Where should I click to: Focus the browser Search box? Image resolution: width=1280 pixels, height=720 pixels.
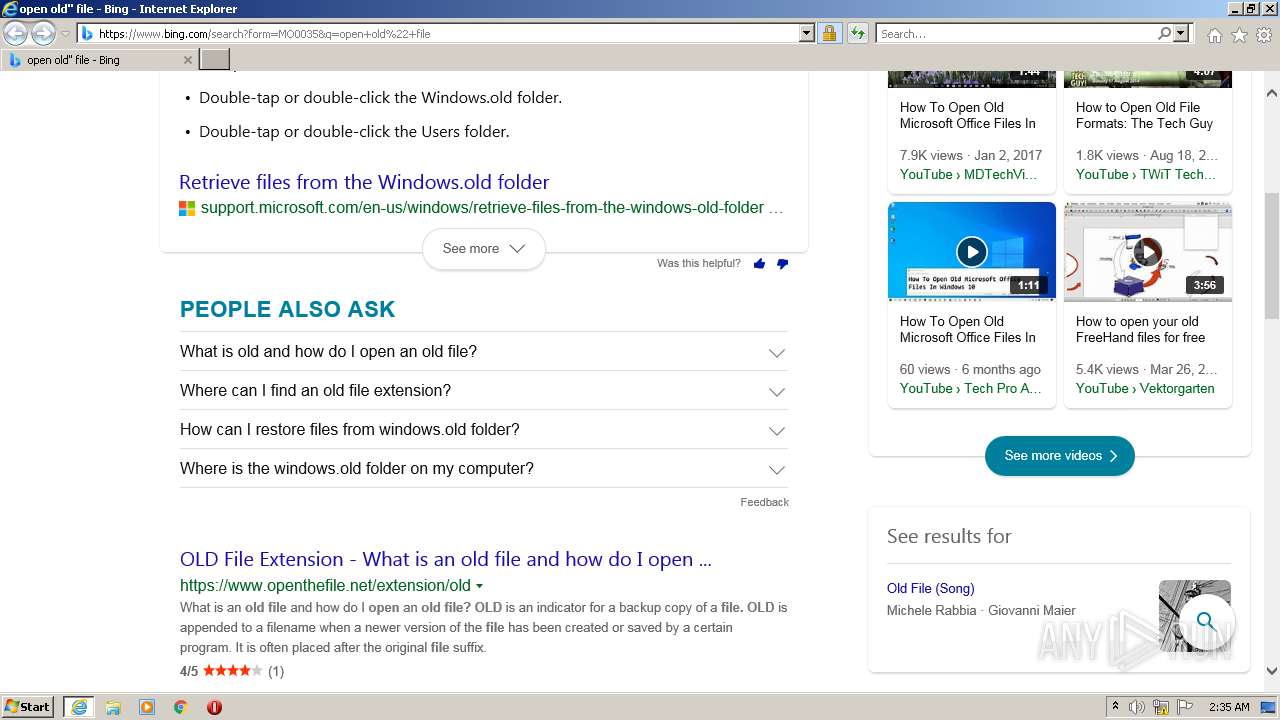click(x=1016, y=33)
